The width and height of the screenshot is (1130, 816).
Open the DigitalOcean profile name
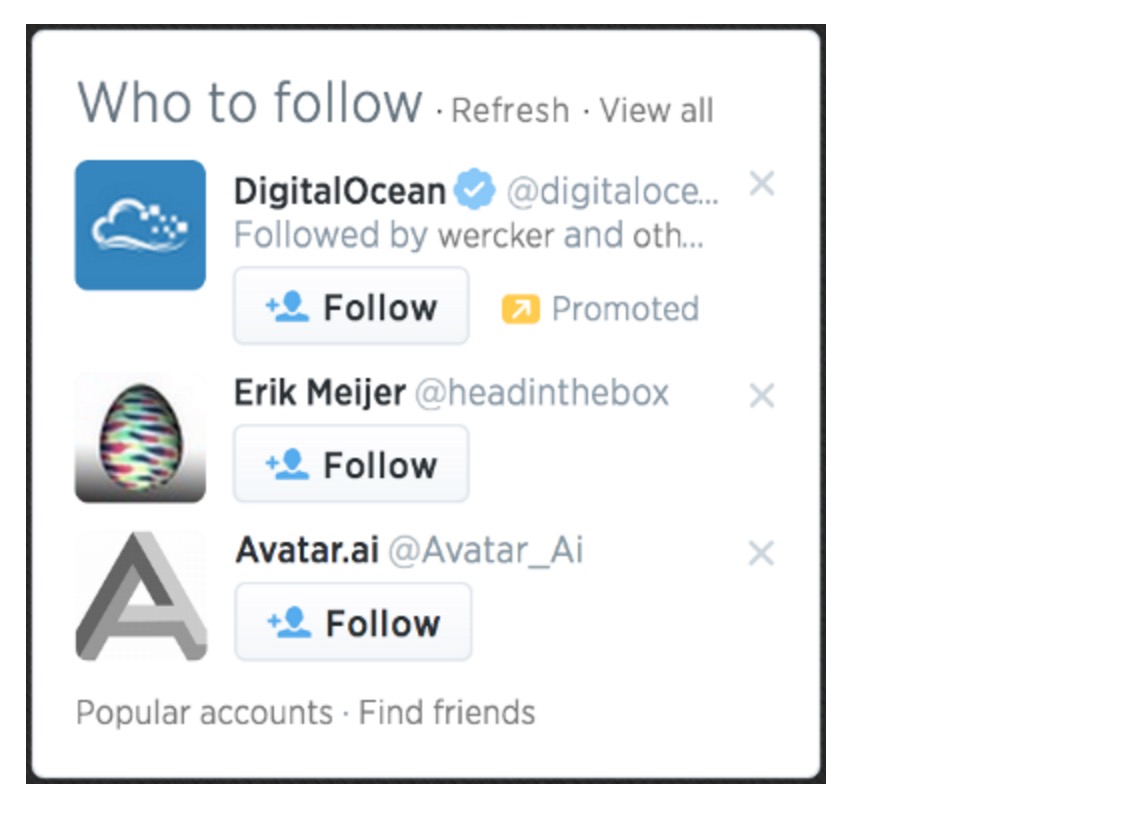click(340, 190)
